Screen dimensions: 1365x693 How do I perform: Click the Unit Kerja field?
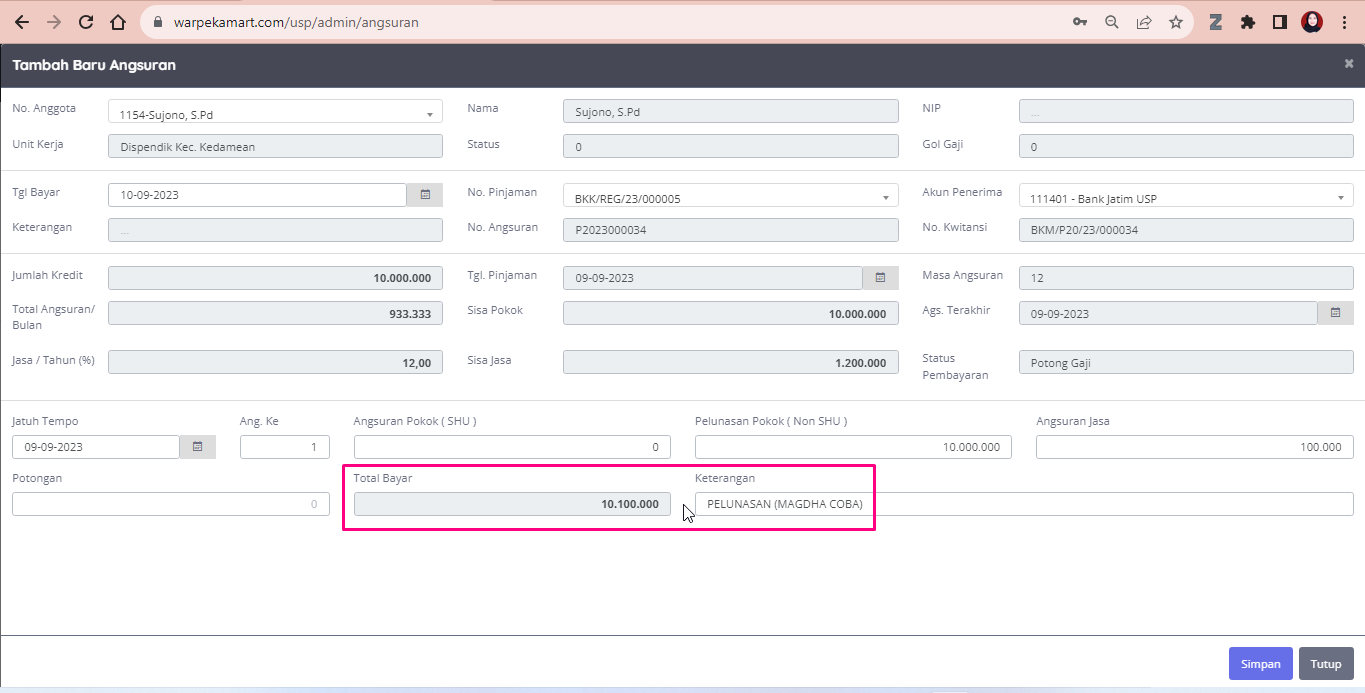(x=275, y=146)
